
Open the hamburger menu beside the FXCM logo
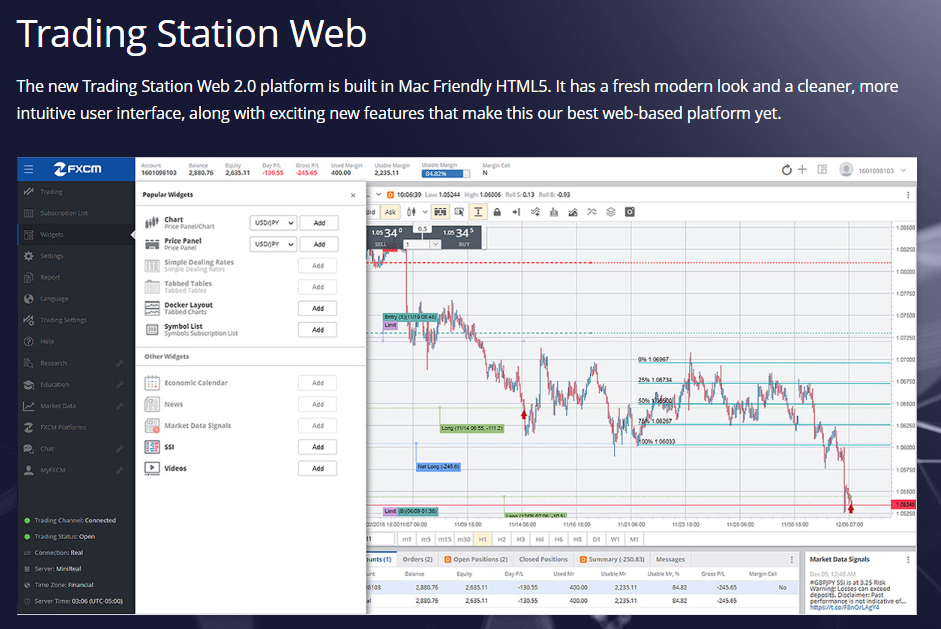(28, 169)
